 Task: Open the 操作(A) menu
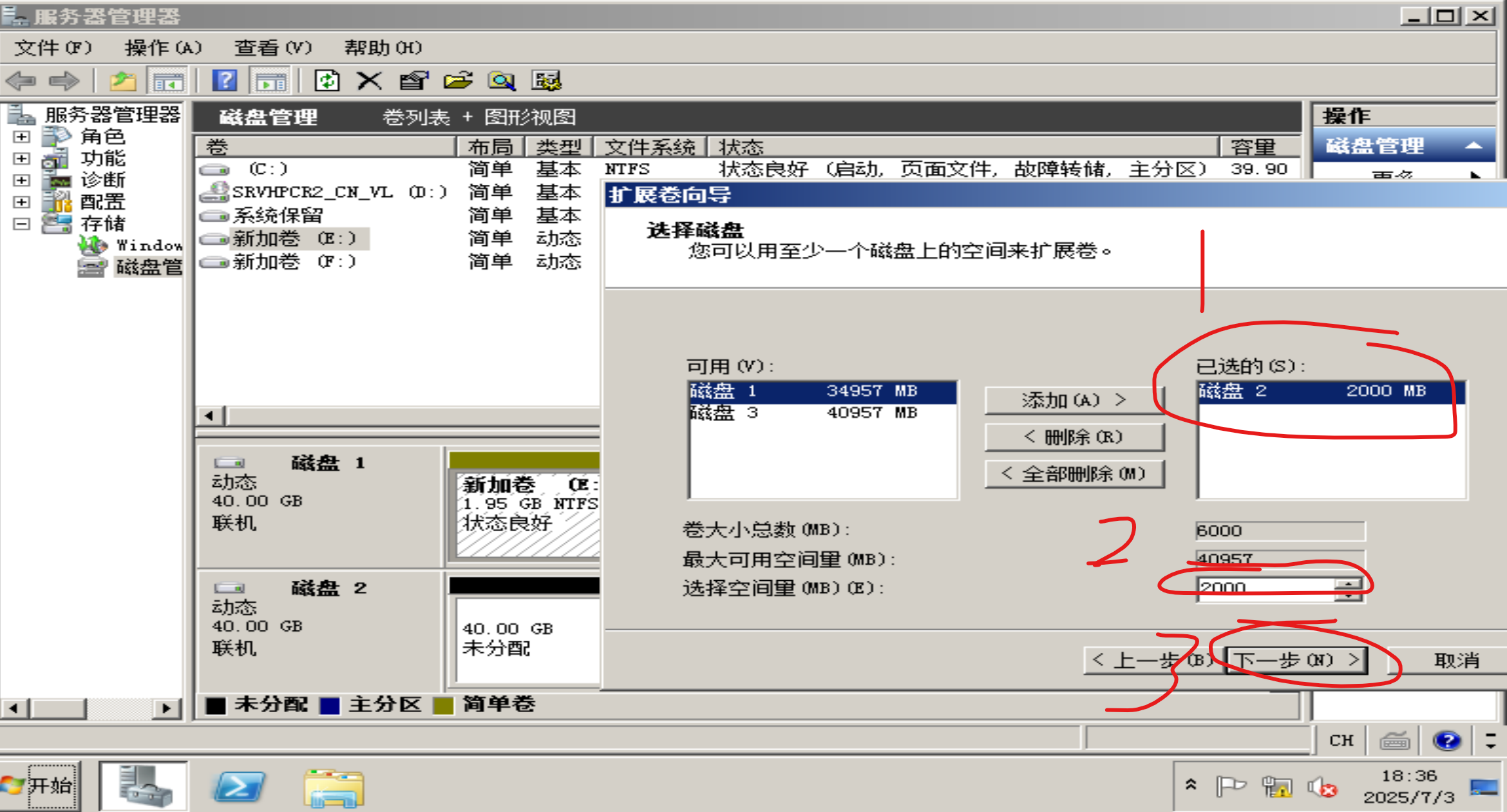[x=163, y=48]
